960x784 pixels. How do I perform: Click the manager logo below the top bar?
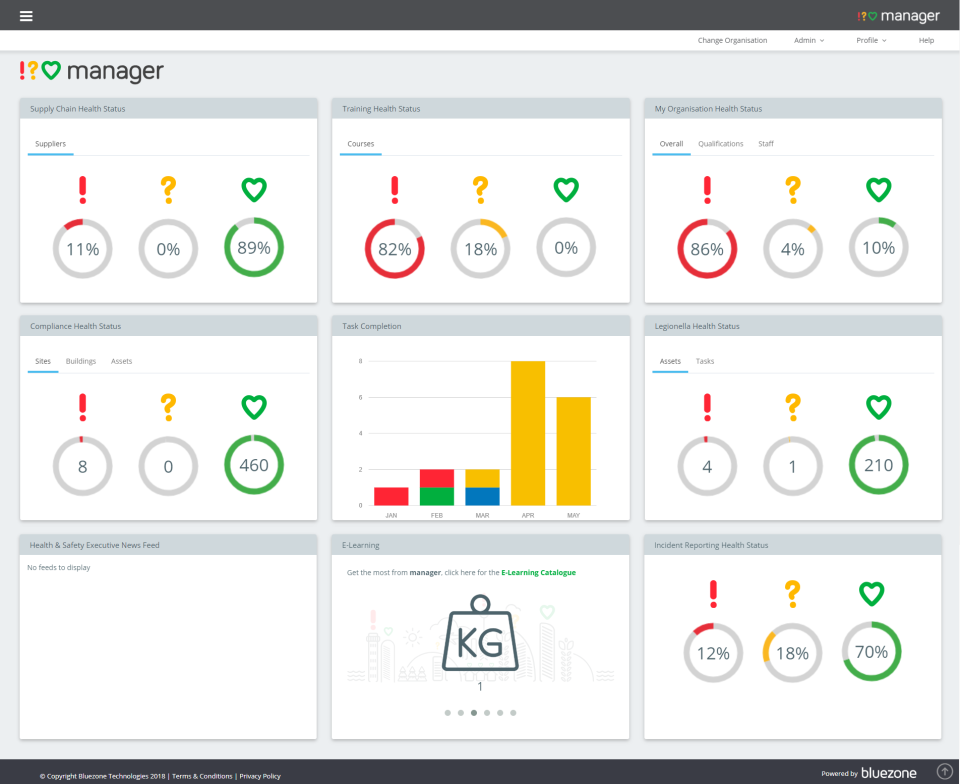88,71
